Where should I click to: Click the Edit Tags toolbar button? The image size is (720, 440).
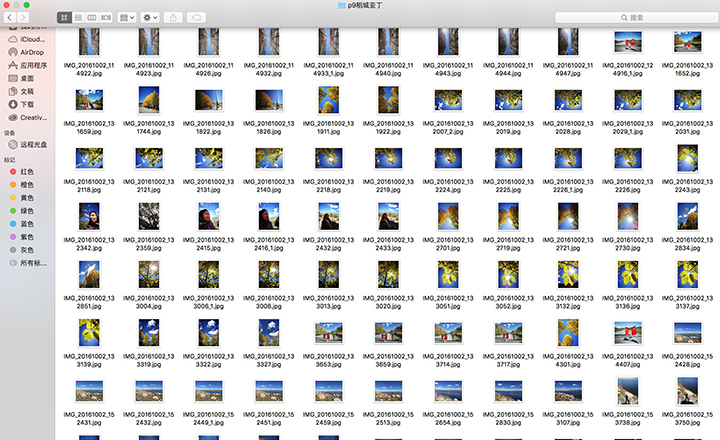click(196, 17)
